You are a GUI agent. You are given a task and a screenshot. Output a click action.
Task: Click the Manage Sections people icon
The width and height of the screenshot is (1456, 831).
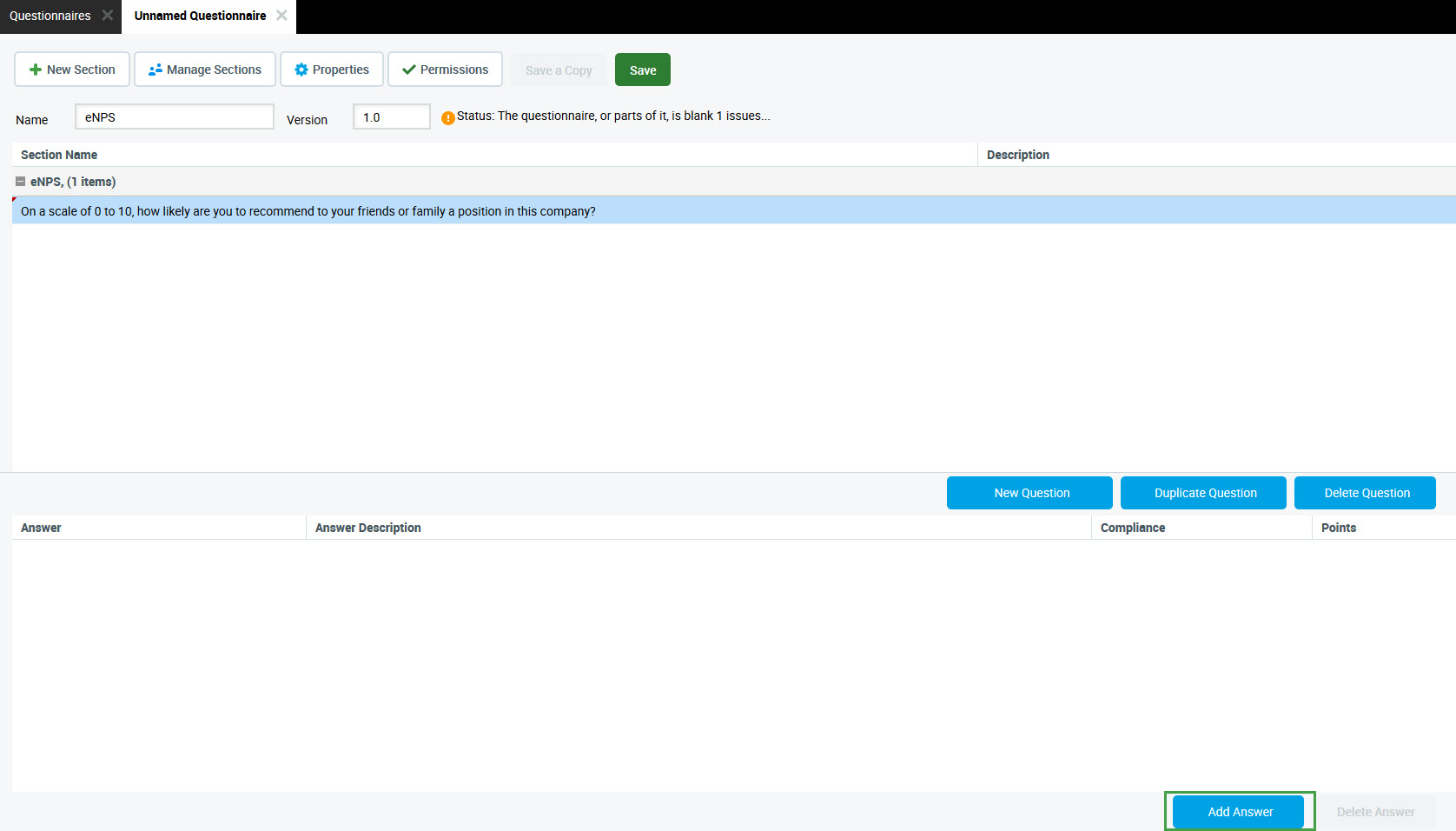pos(156,70)
